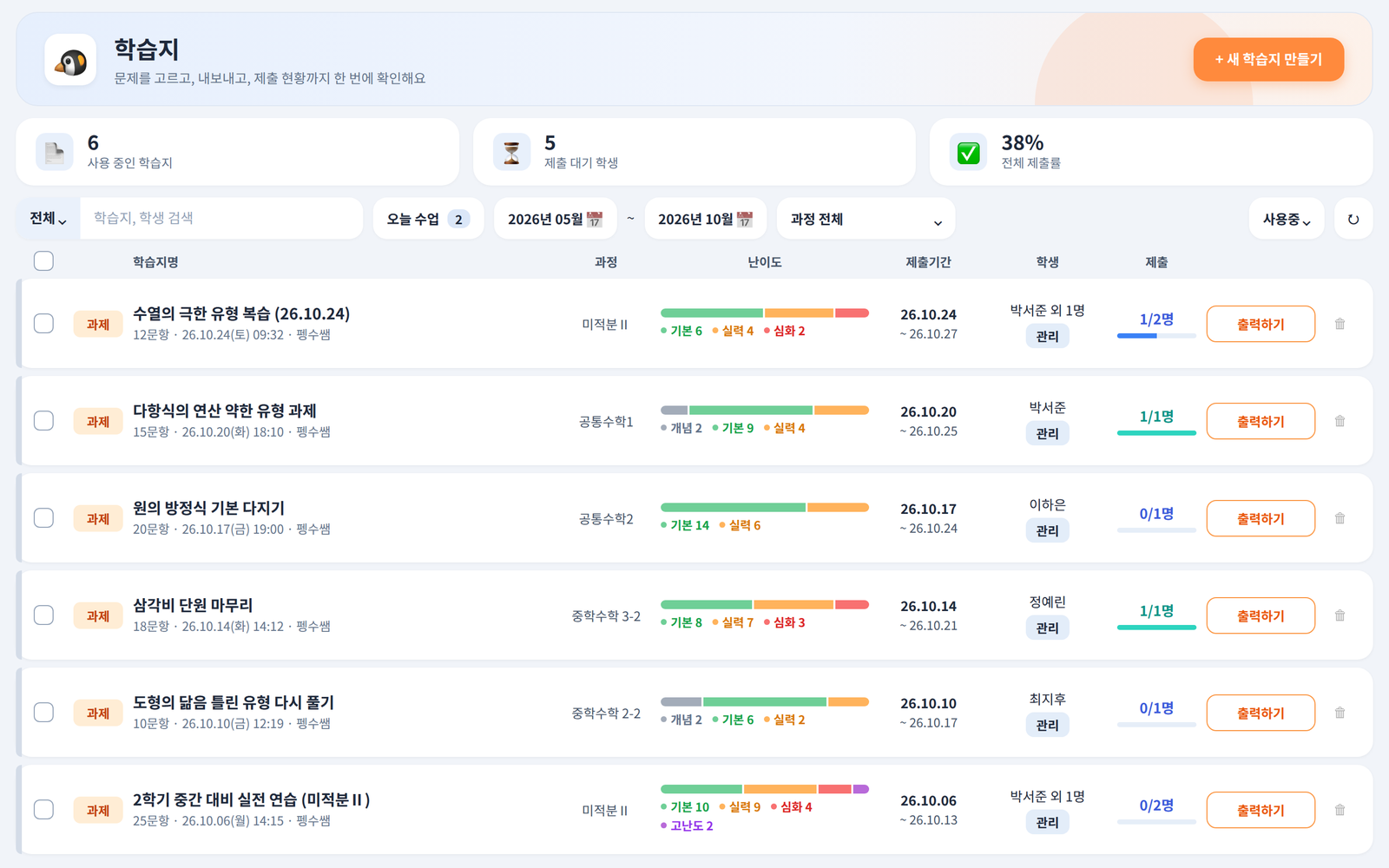Click the 고난도 2 difficulty label
This screenshot has width=1389, height=868.
point(687,825)
